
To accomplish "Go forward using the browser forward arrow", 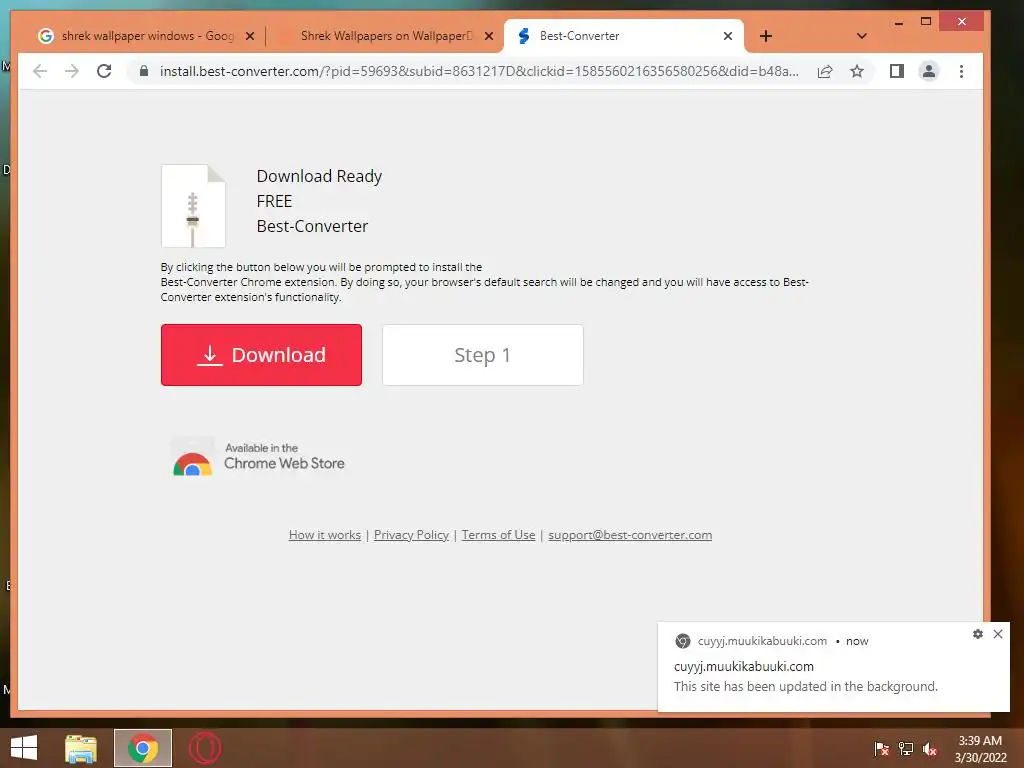I will tap(72, 71).
